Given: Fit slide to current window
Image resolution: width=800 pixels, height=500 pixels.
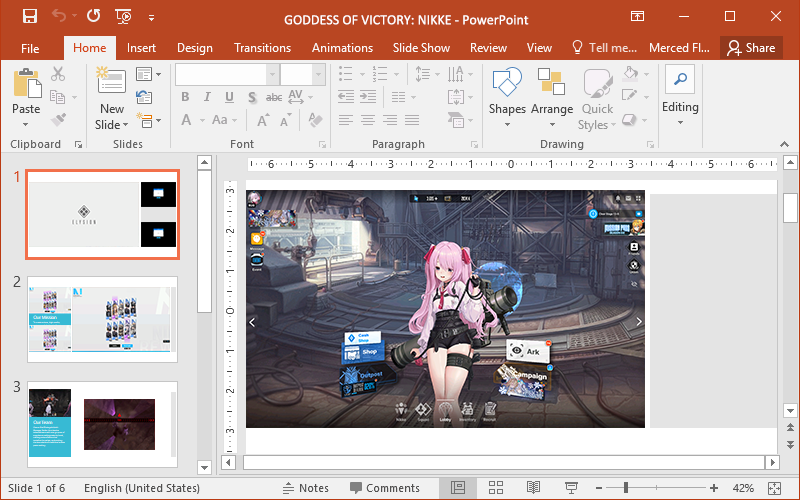Looking at the screenshot, I should 774,488.
